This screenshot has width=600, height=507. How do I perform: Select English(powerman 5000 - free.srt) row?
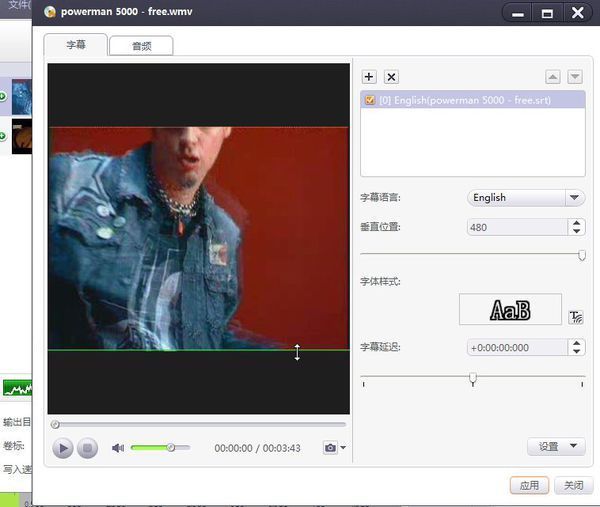pyautogui.click(x=473, y=100)
